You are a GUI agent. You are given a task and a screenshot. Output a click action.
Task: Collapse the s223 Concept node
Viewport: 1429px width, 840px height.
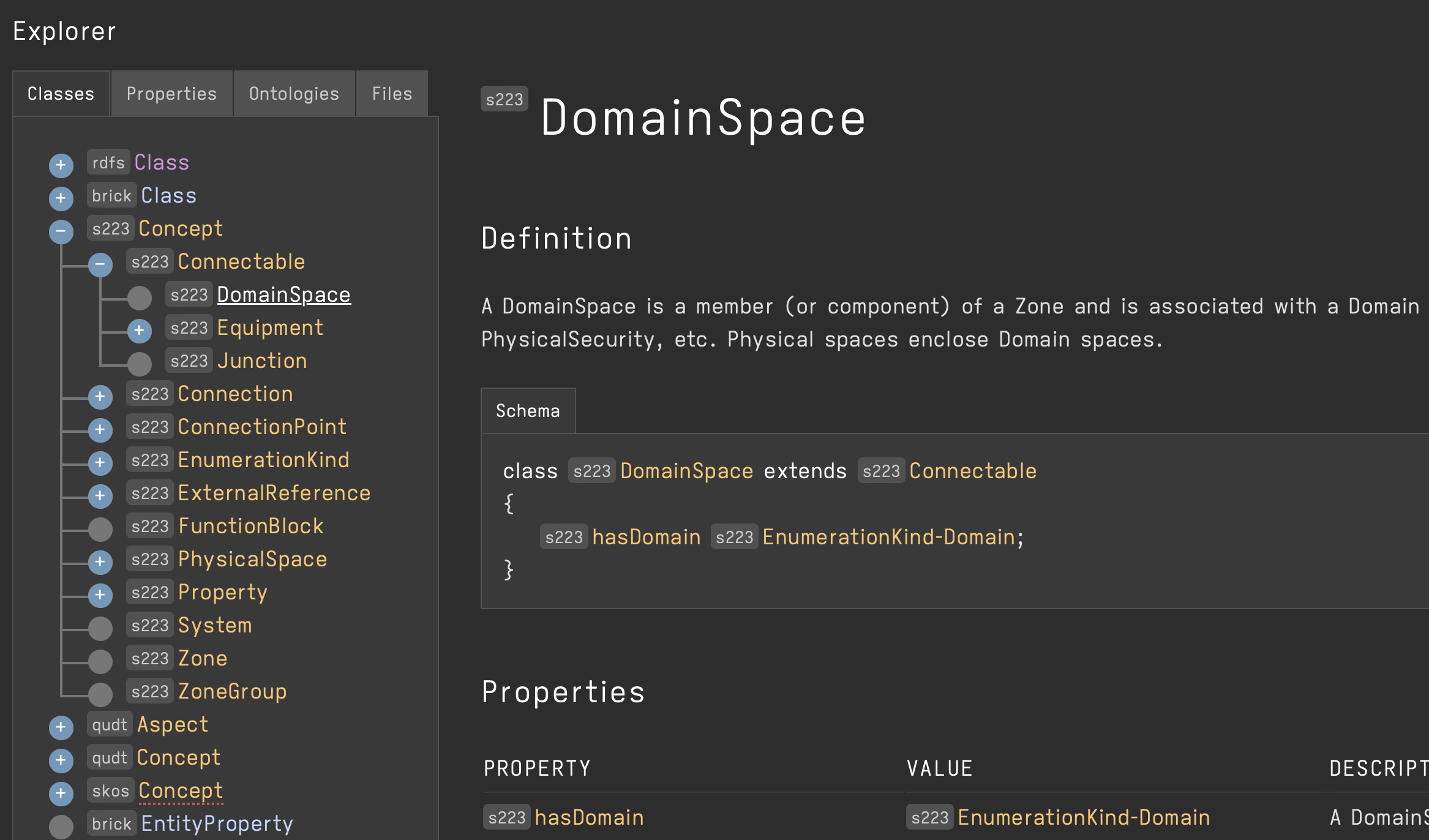(x=61, y=231)
